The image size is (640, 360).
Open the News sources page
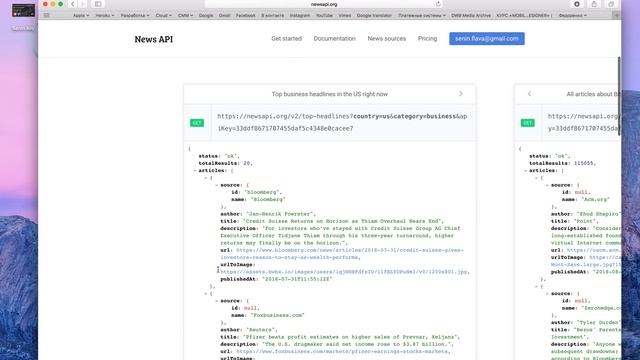pos(387,39)
